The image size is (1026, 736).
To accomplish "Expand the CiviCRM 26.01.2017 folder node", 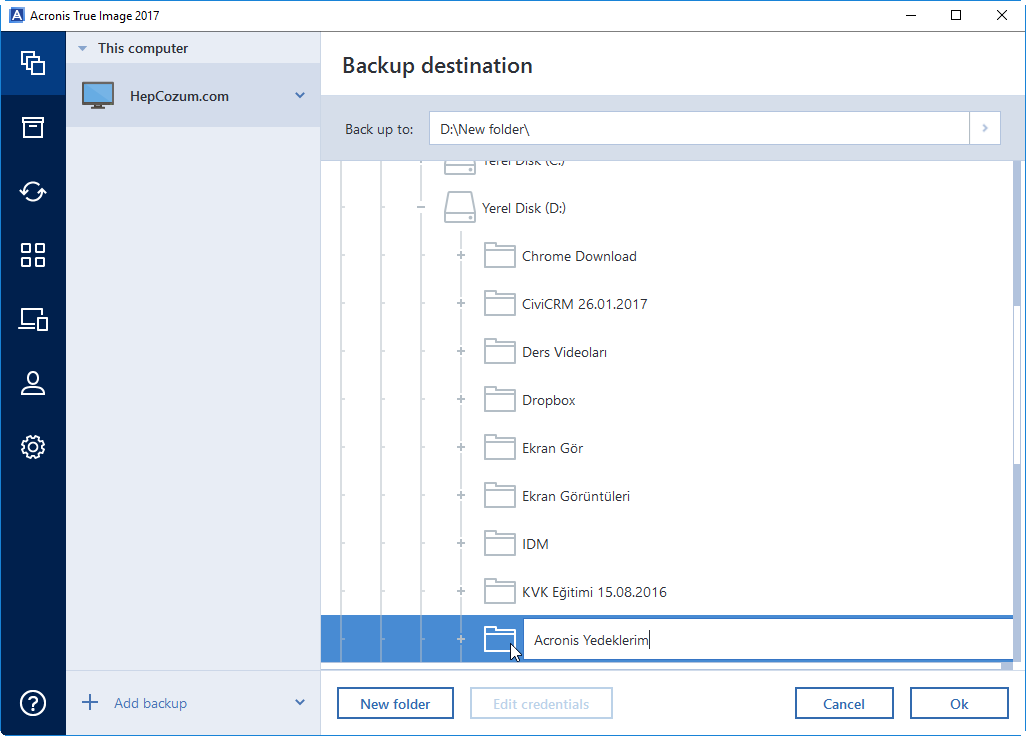I will point(461,303).
